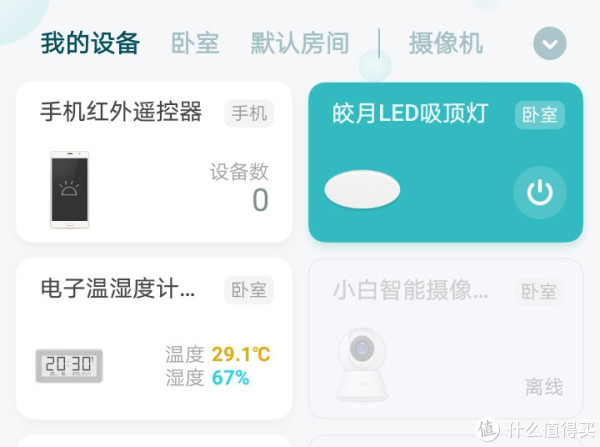Switch to the 卧室 tab
The image size is (600, 447).
click(195, 43)
